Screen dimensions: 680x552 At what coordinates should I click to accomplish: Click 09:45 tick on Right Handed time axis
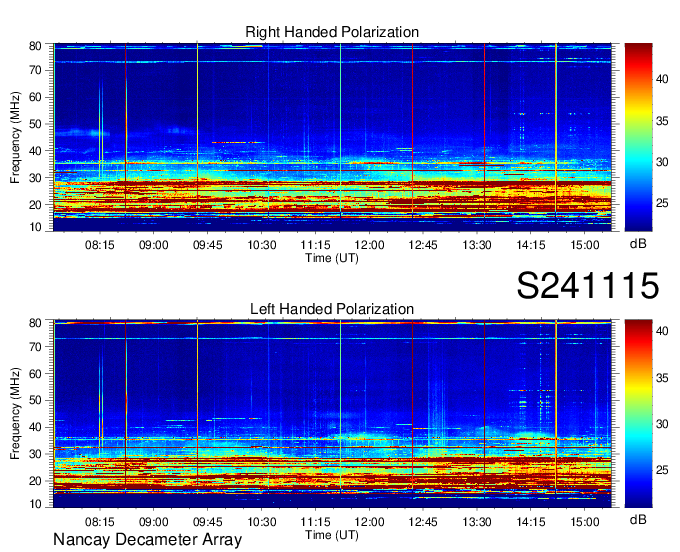(208, 245)
